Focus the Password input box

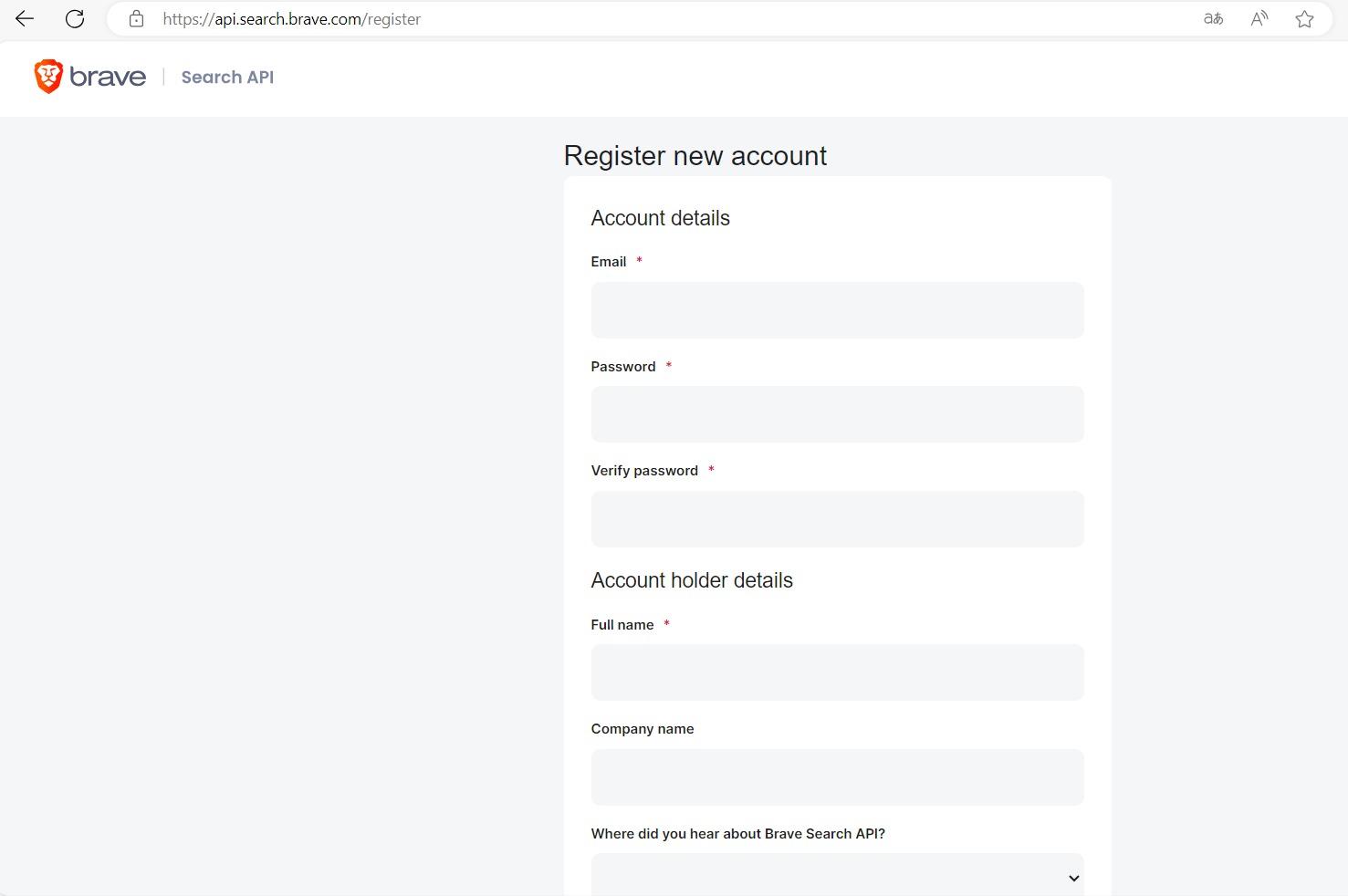point(837,414)
